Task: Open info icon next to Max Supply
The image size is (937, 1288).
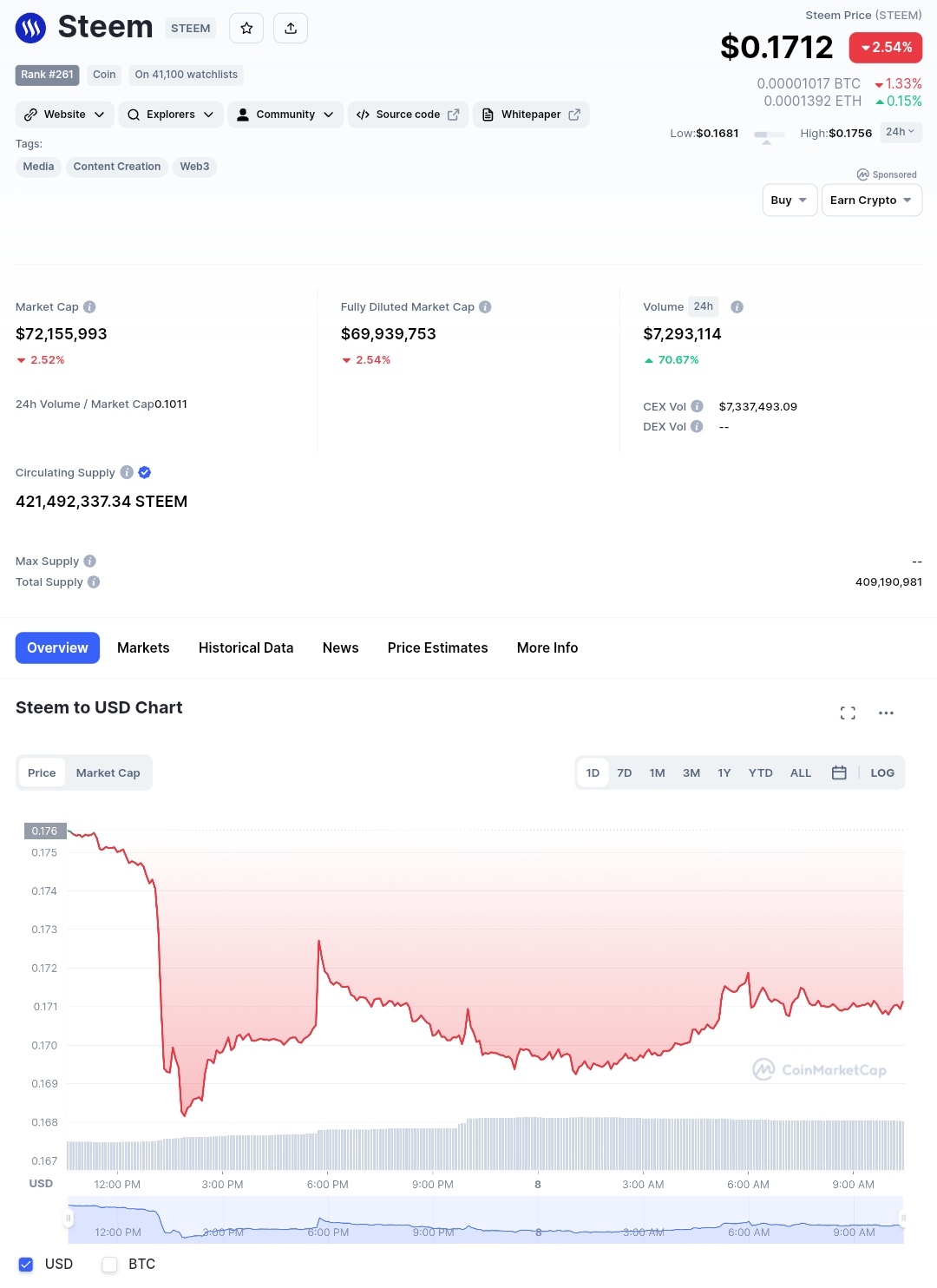Action: click(90, 562)
